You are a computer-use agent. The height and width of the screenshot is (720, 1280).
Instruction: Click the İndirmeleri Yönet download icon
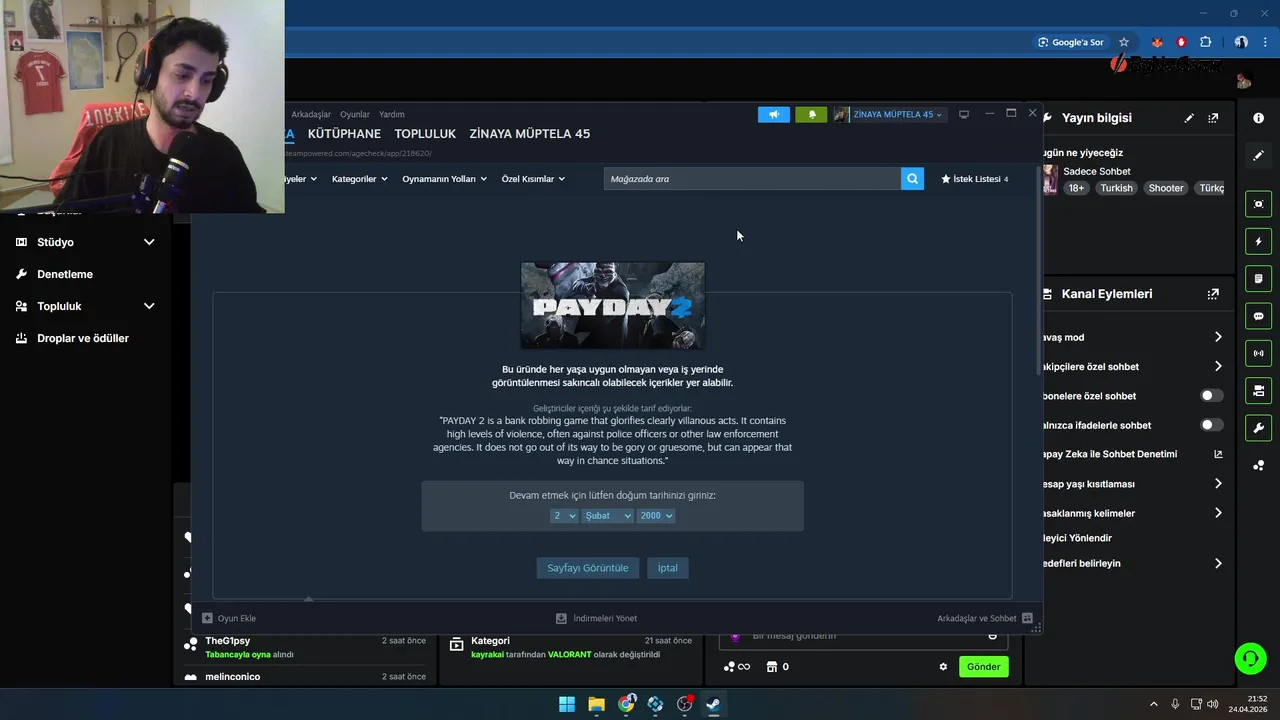[x=561, y=618]
